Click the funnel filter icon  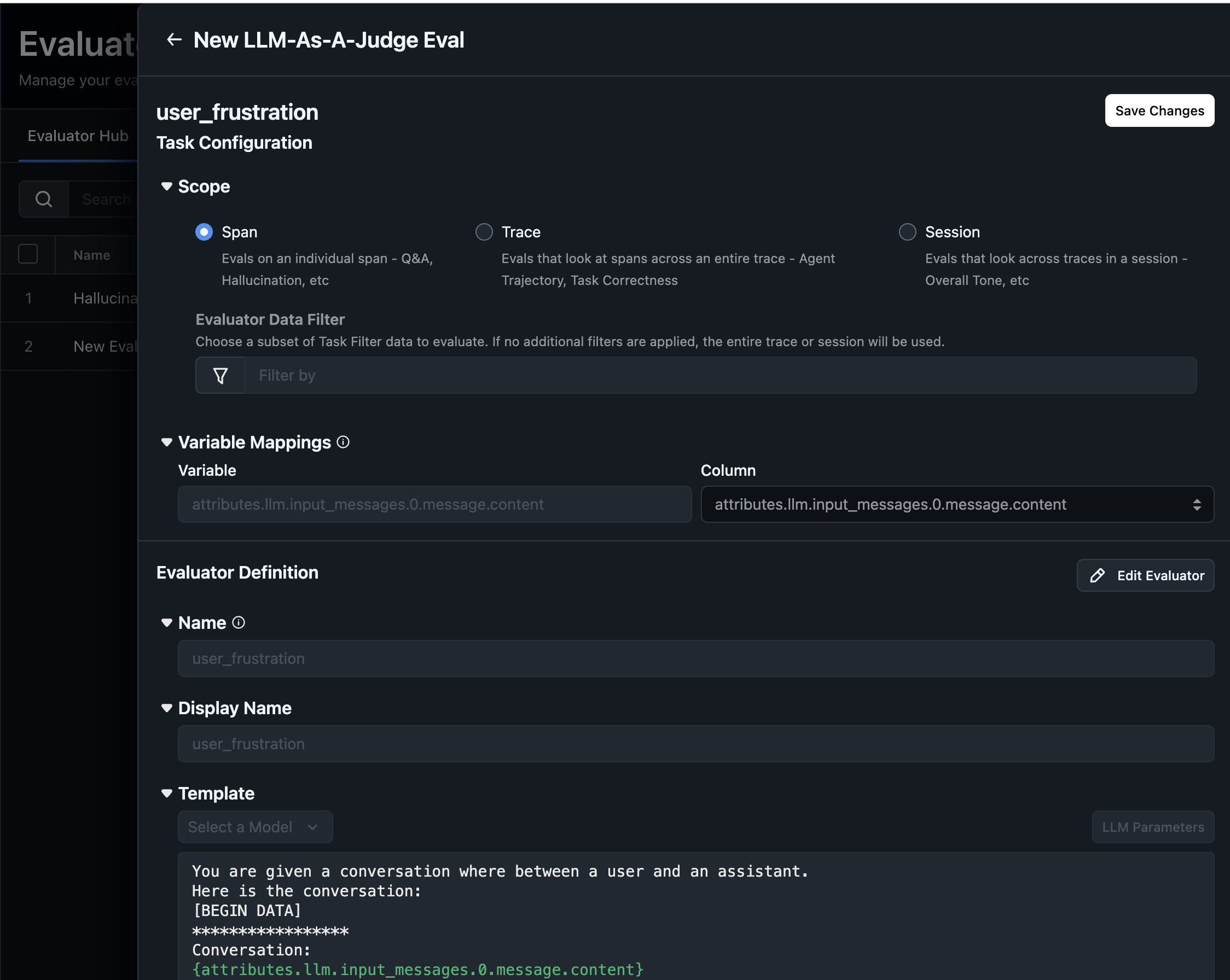click(x=220, y=375)
